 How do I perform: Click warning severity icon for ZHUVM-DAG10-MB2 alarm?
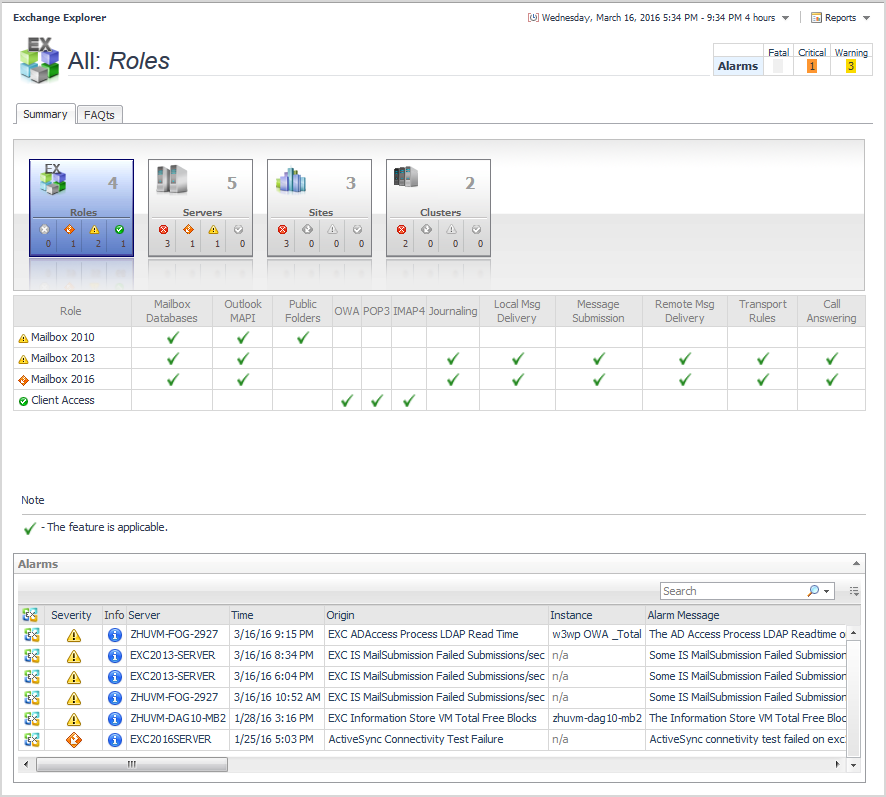[73, 719]
